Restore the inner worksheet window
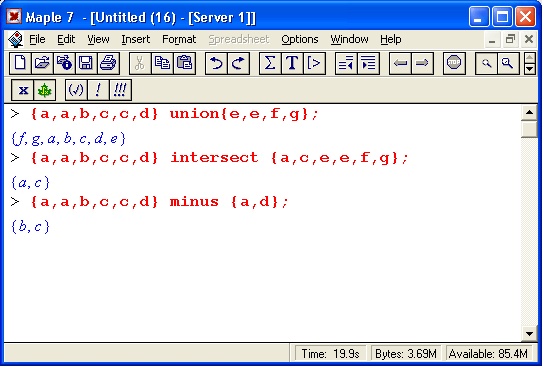Screen dimensions: 542x366 pyautogui.click(x=510, y=40)
